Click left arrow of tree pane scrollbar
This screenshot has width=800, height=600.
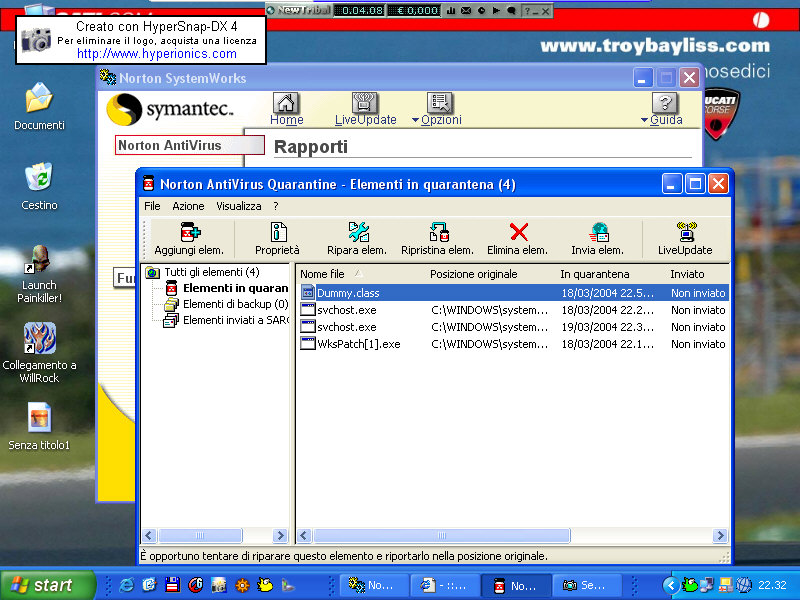pyautogui.click(x=149, y=535)
